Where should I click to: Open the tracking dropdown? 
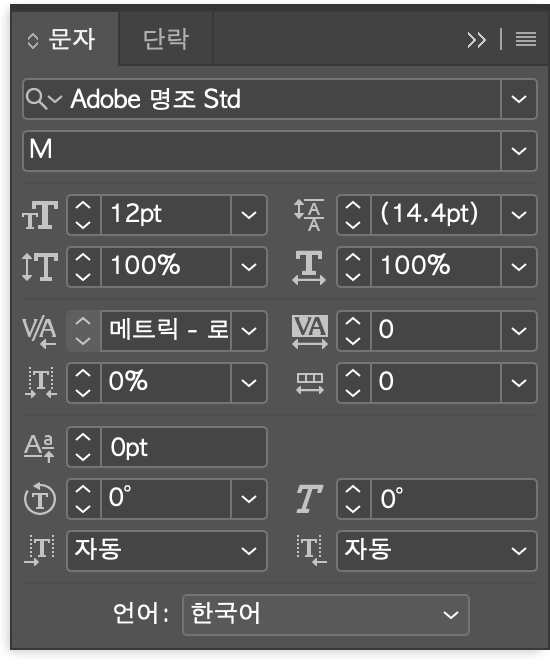[x=519, y=331]
